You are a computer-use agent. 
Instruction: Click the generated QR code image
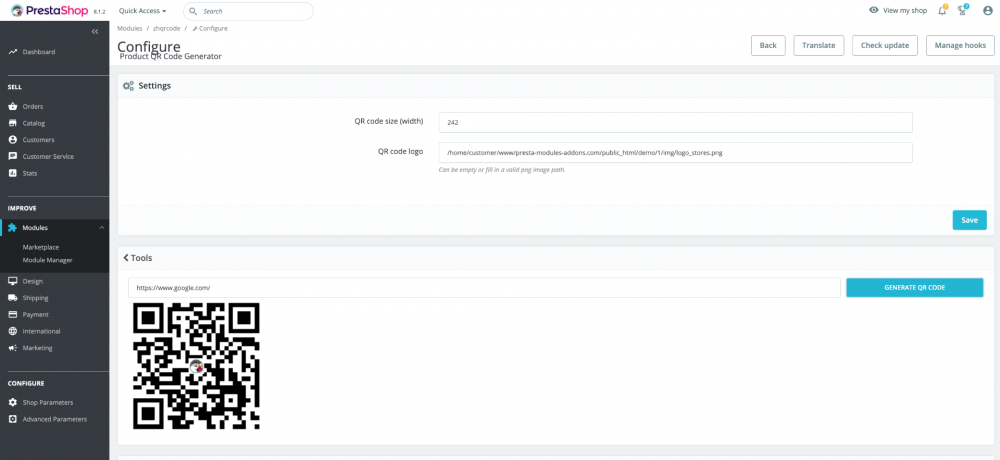coord(196,366)
